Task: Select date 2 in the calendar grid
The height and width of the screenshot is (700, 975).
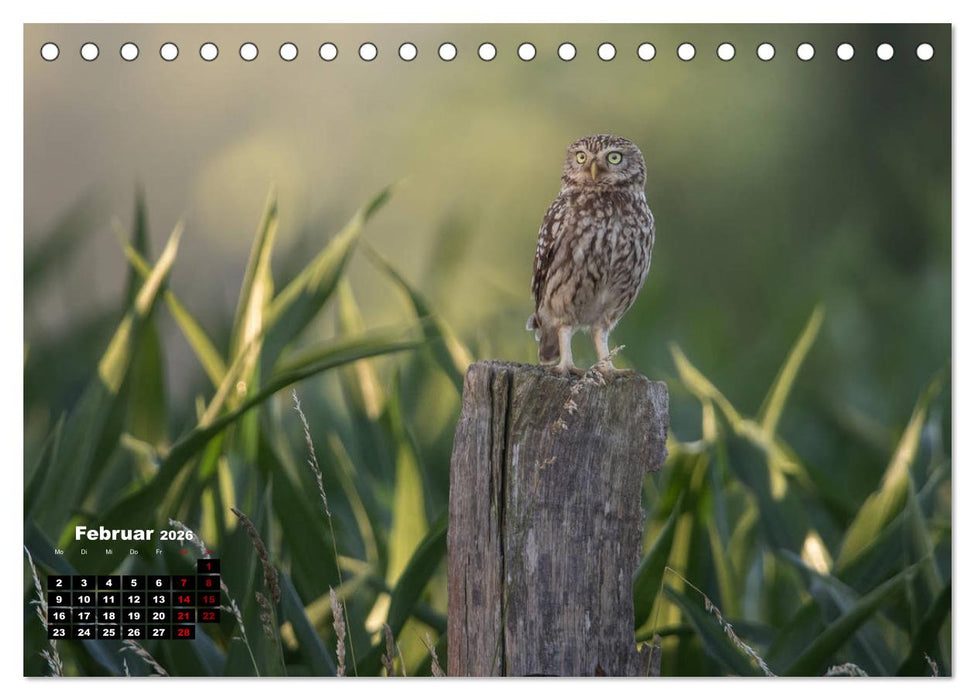Action: (59, 583)
